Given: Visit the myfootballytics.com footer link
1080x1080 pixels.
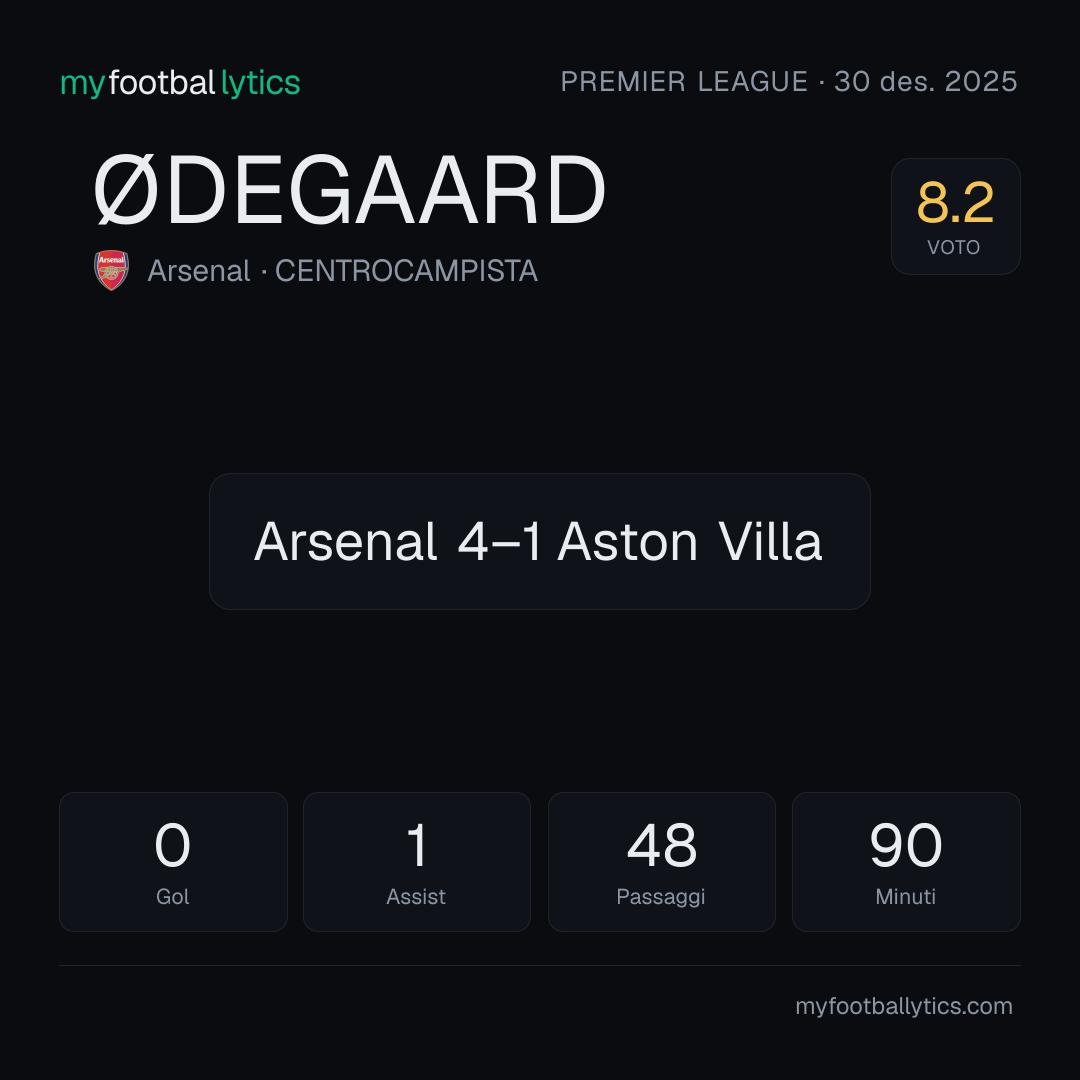Looking at the screenshot, I should click(904, 1006).
